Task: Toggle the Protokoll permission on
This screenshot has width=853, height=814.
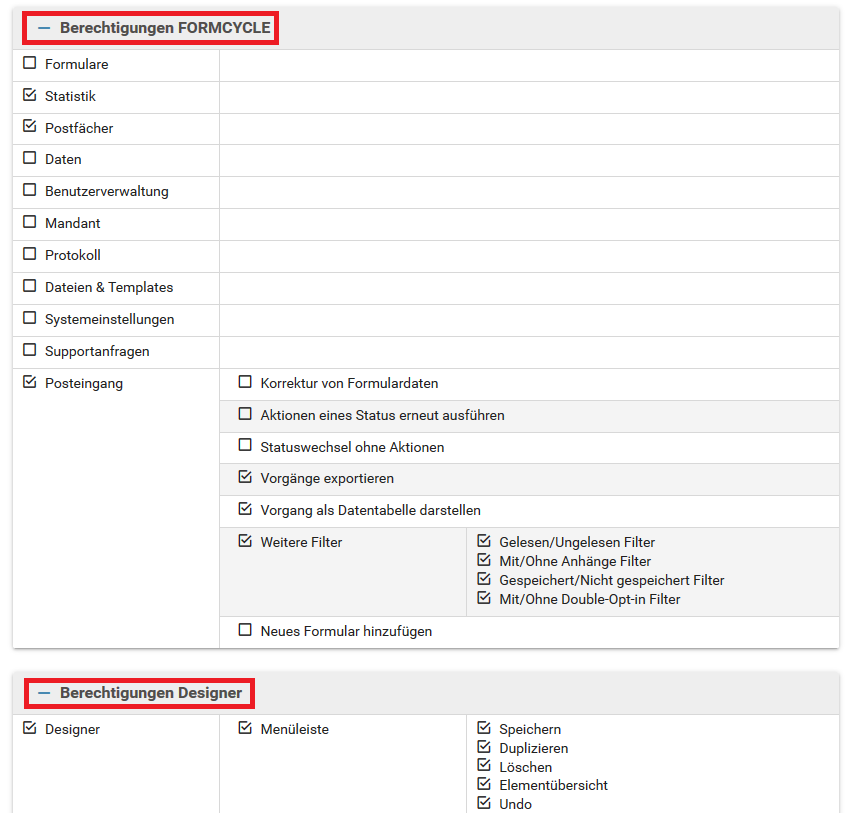Action: click(x=29, y=254)
